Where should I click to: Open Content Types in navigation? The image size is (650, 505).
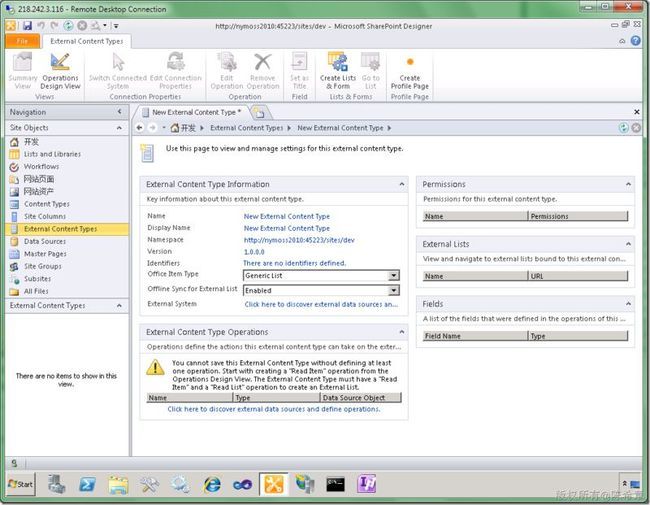click(46, 204)
